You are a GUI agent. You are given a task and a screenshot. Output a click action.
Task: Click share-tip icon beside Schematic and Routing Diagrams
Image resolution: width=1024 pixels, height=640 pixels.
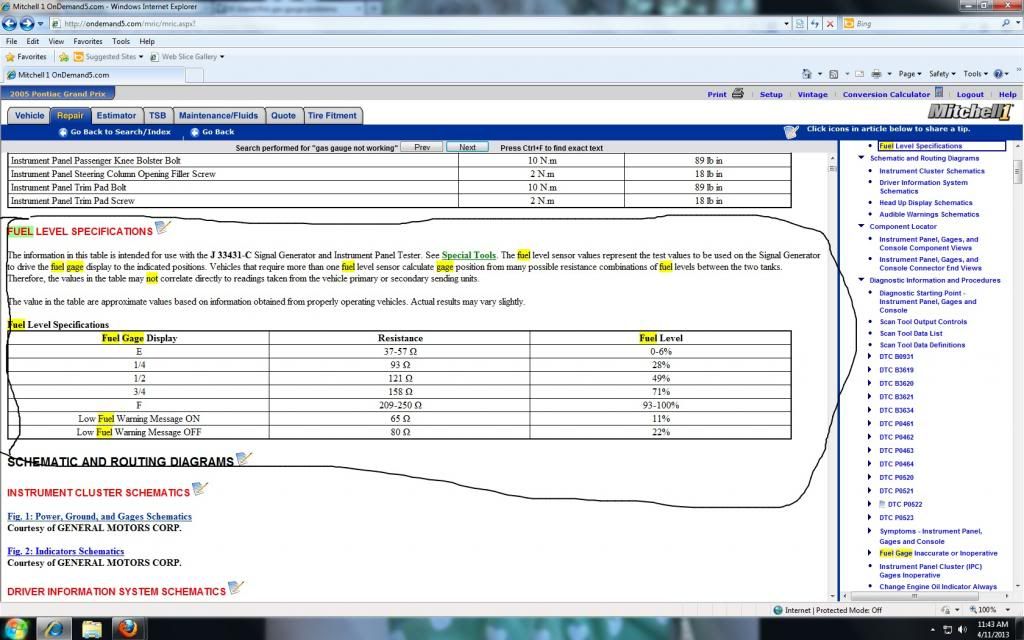243,458
